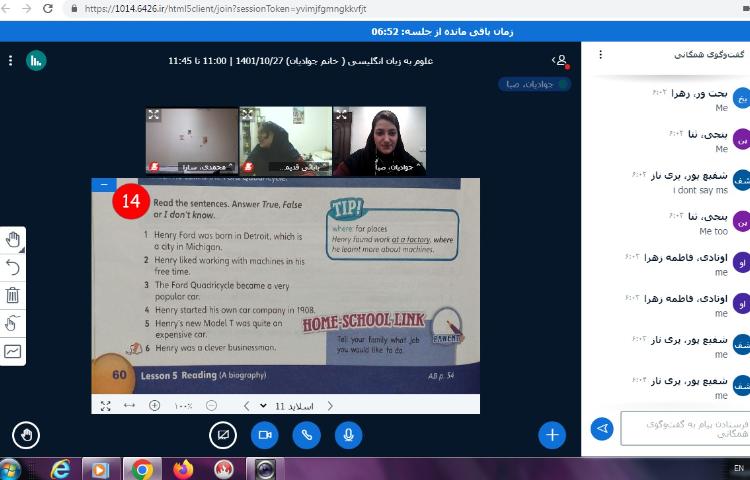Screen dimensions: 750x480
Task: Open the middle webcam name dropdown
Action: [300, 167]
